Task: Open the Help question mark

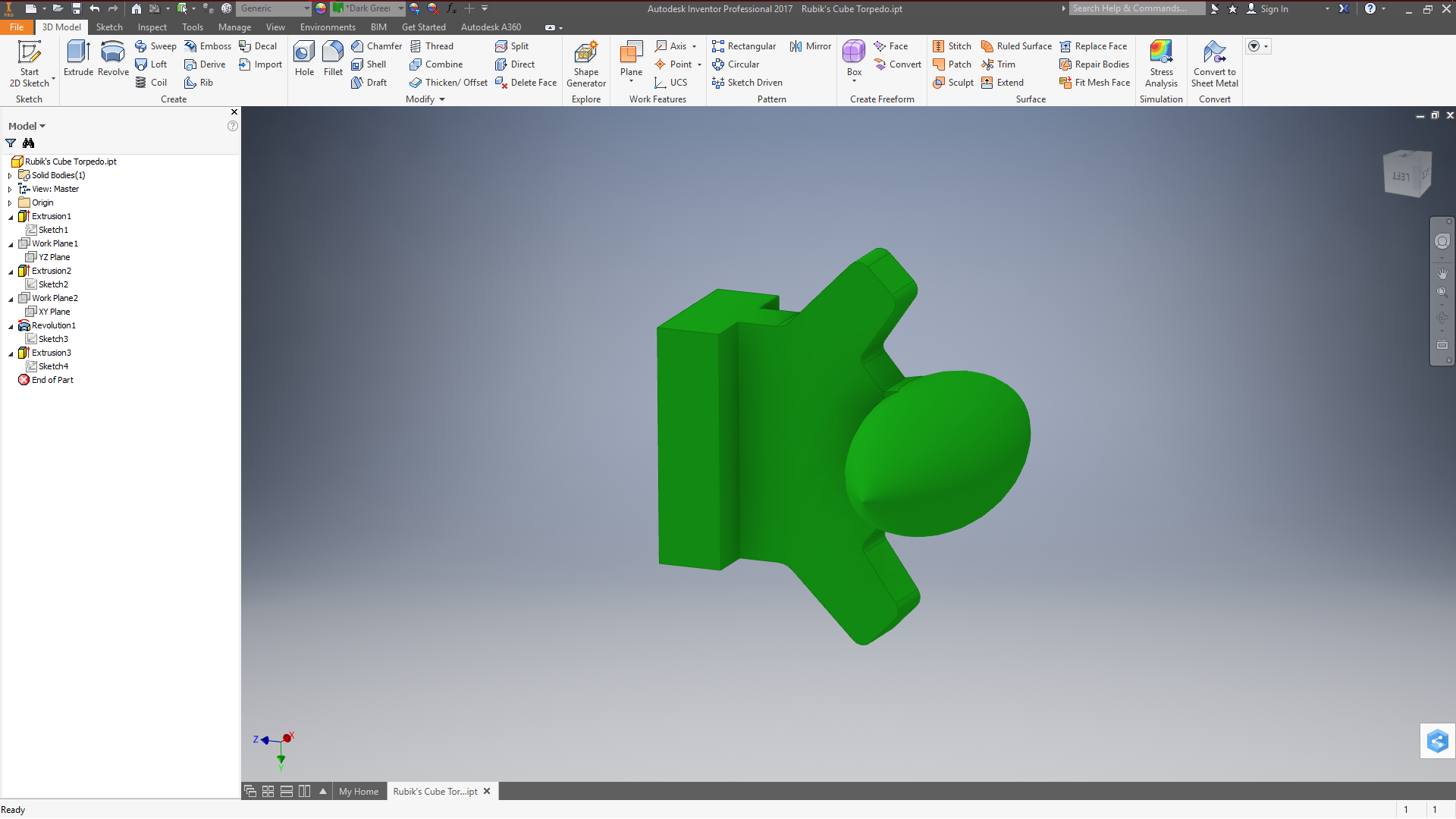Action: (1370, 8)
